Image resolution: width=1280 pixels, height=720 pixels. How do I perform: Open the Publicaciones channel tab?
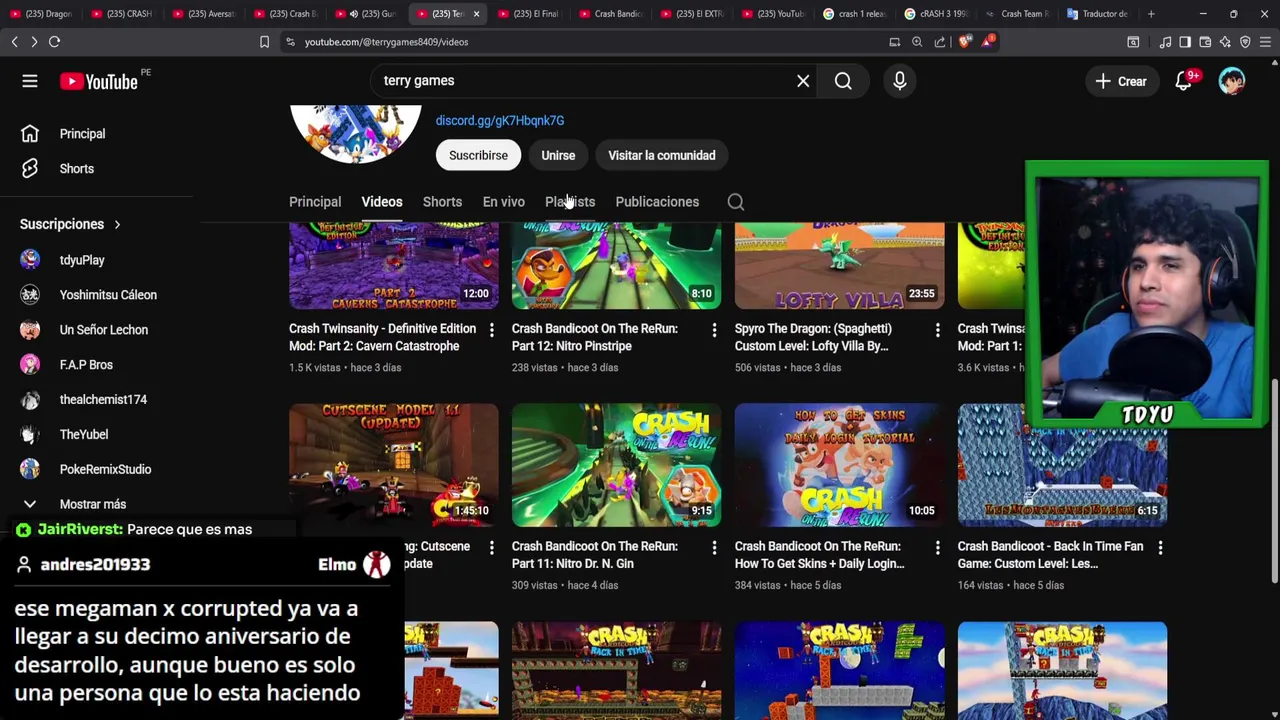(657, 202)
